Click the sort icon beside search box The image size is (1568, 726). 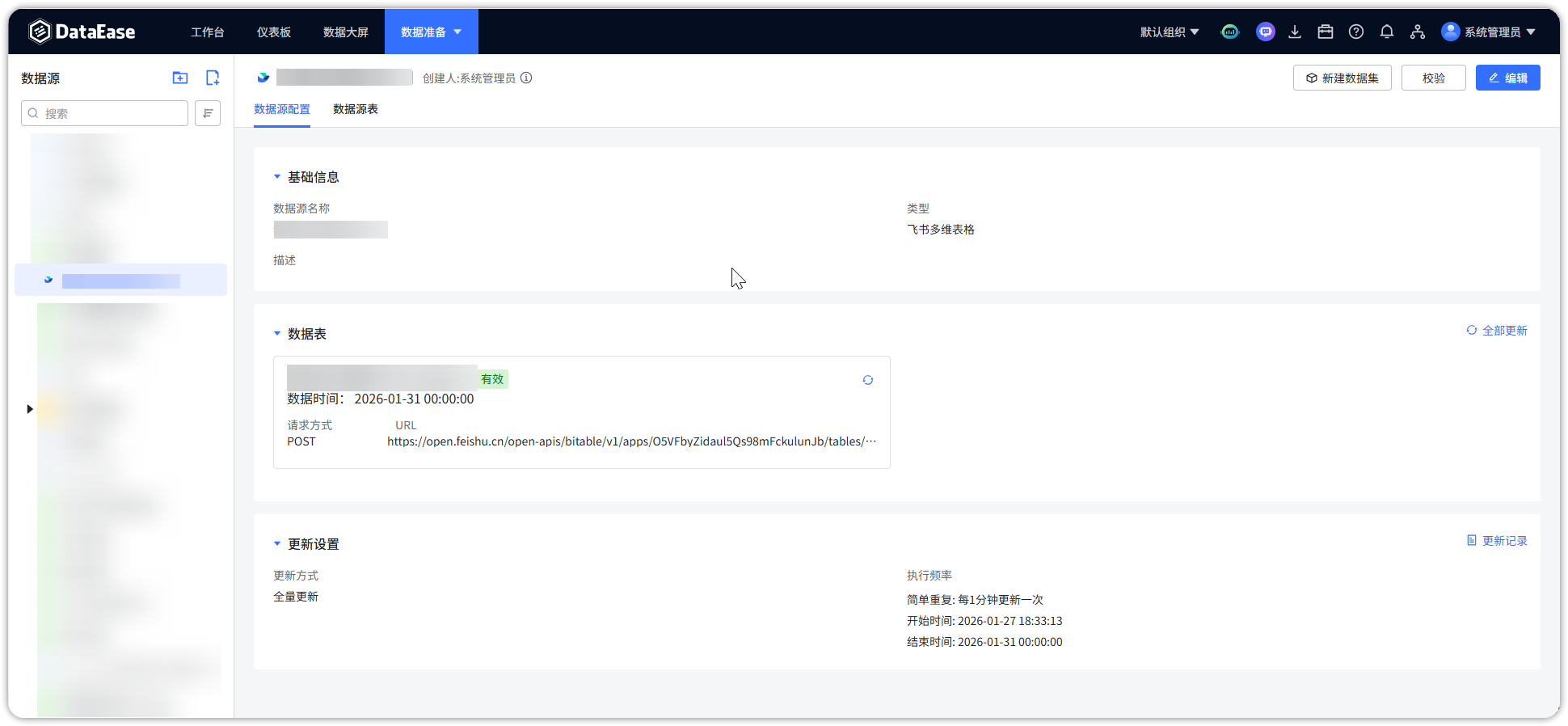pos(208,113)
